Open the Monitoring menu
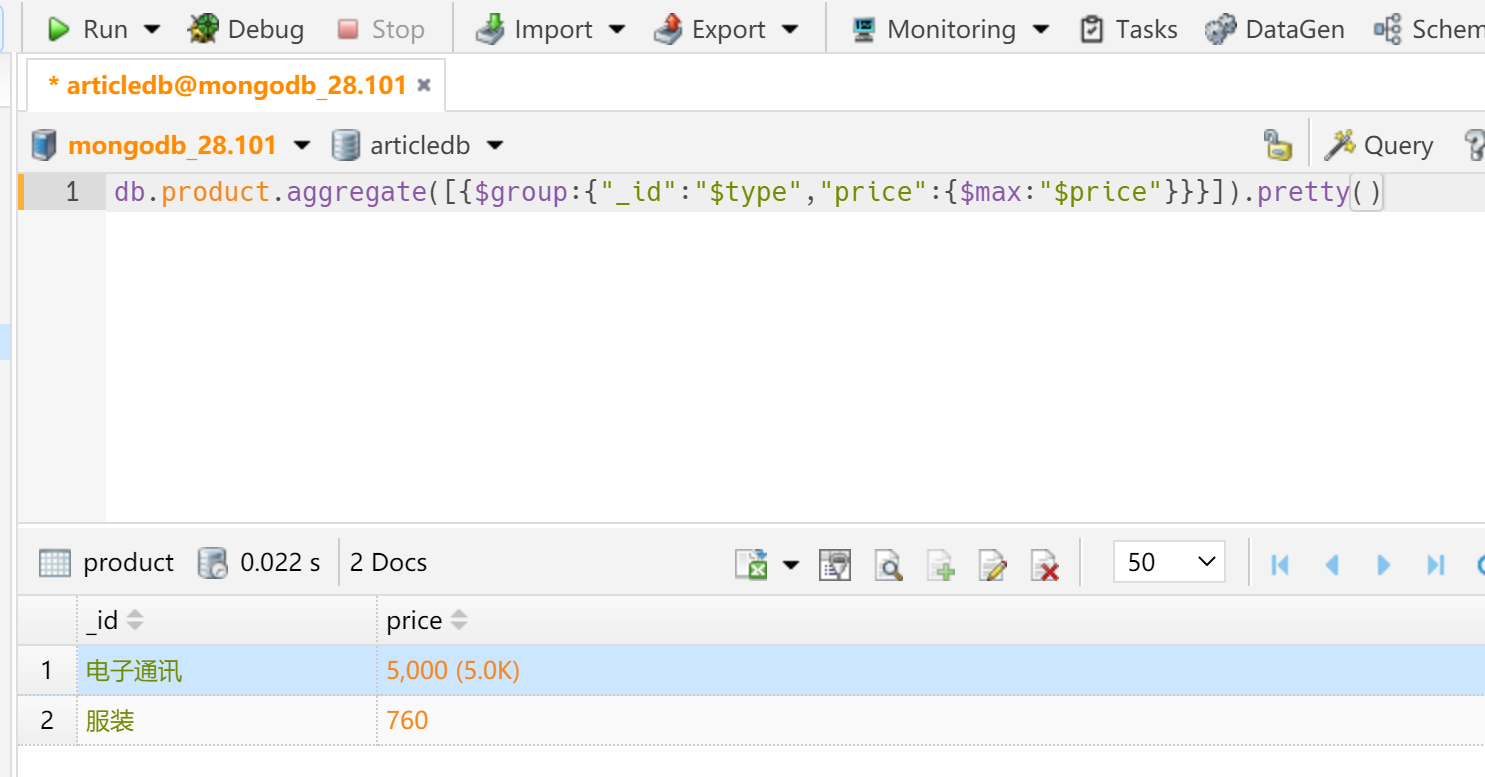 pos(950,30)
